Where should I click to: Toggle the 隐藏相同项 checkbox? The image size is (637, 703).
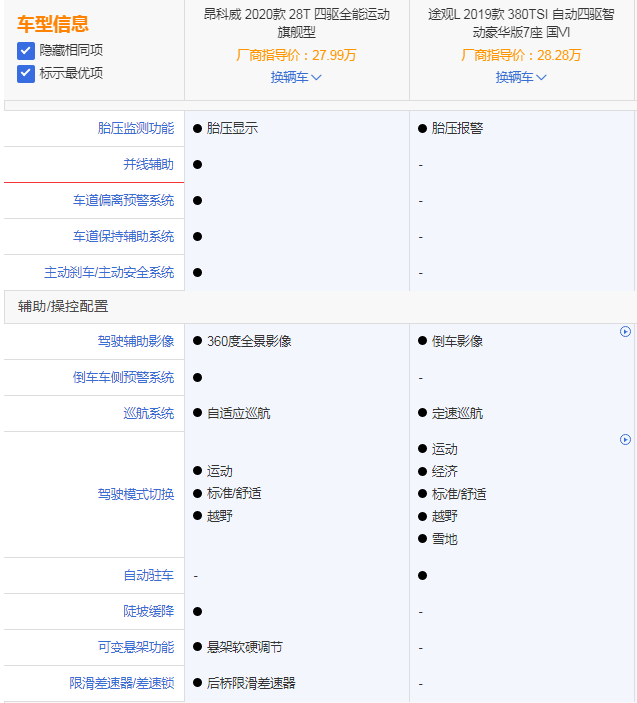pos(26,50)
